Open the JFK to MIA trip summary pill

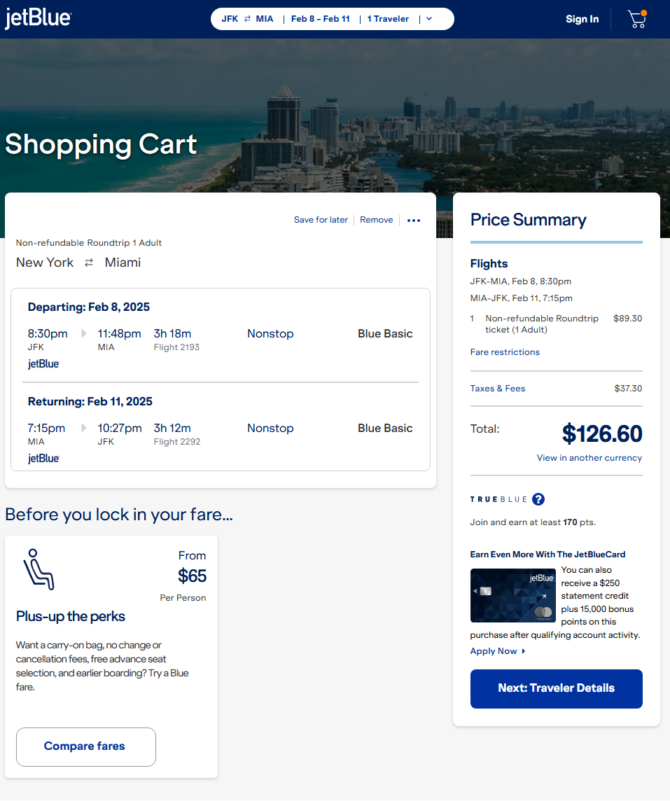(x=332, y=19)
